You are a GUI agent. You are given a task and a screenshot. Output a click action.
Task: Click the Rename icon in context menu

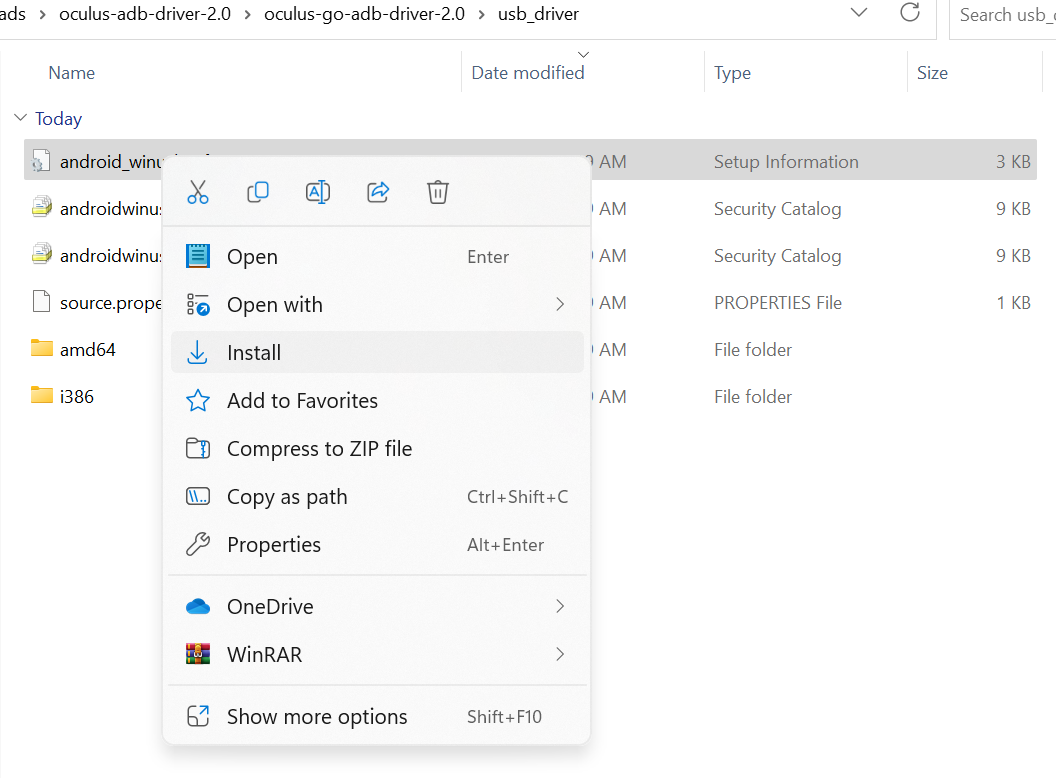[x=318, y=192]
